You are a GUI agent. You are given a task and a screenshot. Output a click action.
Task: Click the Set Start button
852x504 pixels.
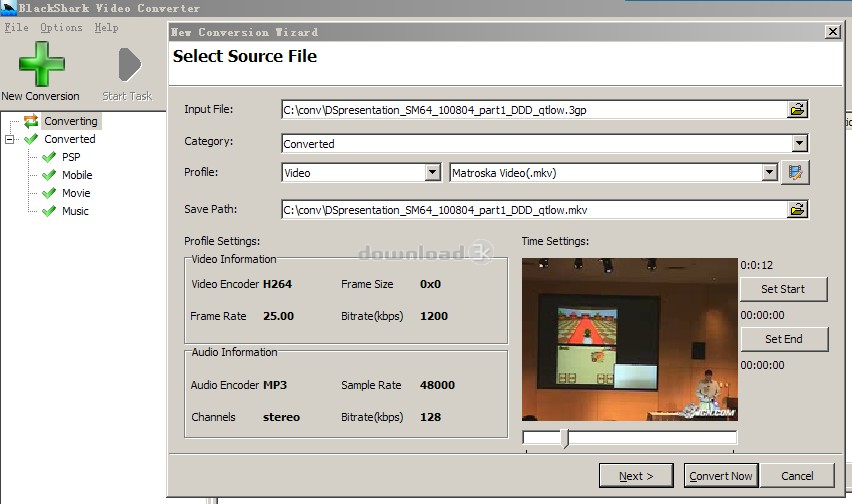[x=783, y=289]
